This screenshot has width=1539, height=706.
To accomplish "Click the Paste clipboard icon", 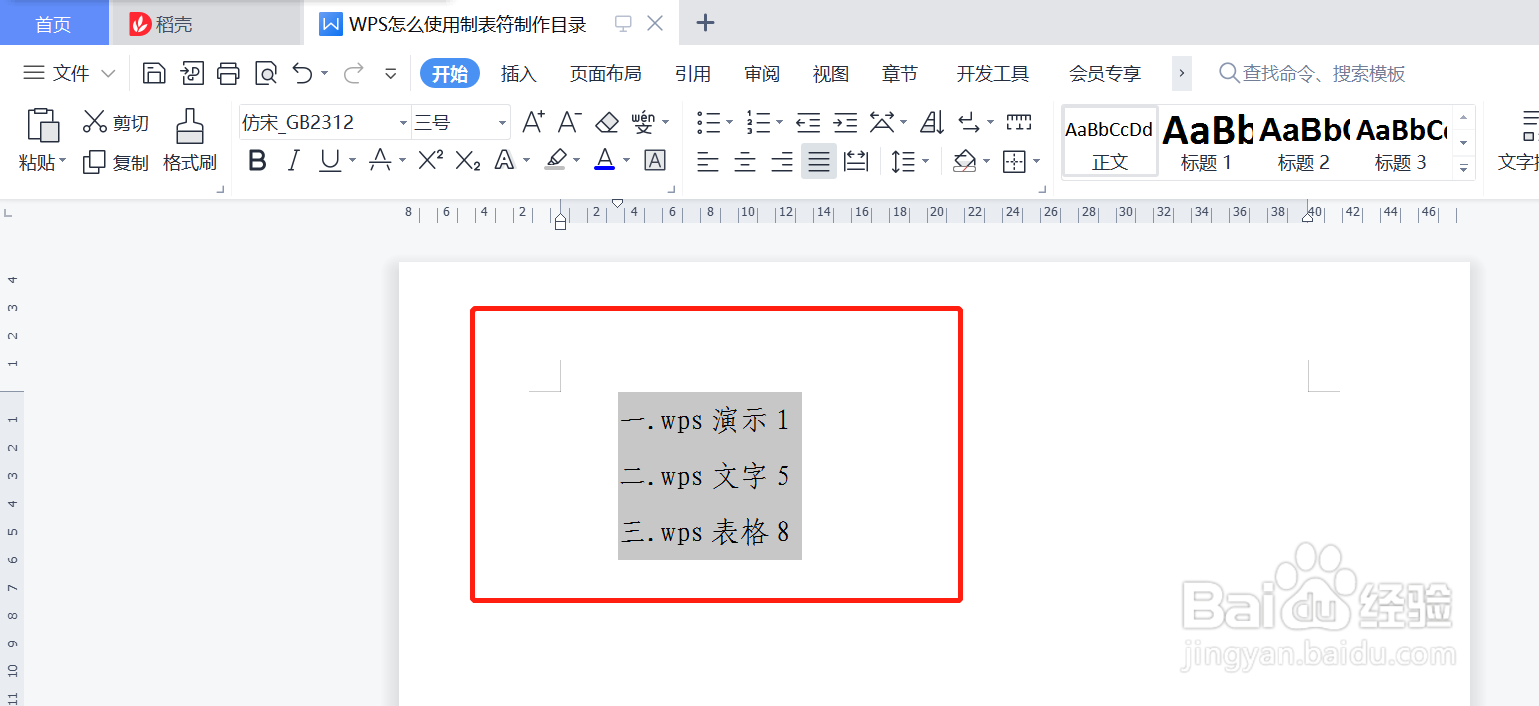I will (x=43, y=125).
